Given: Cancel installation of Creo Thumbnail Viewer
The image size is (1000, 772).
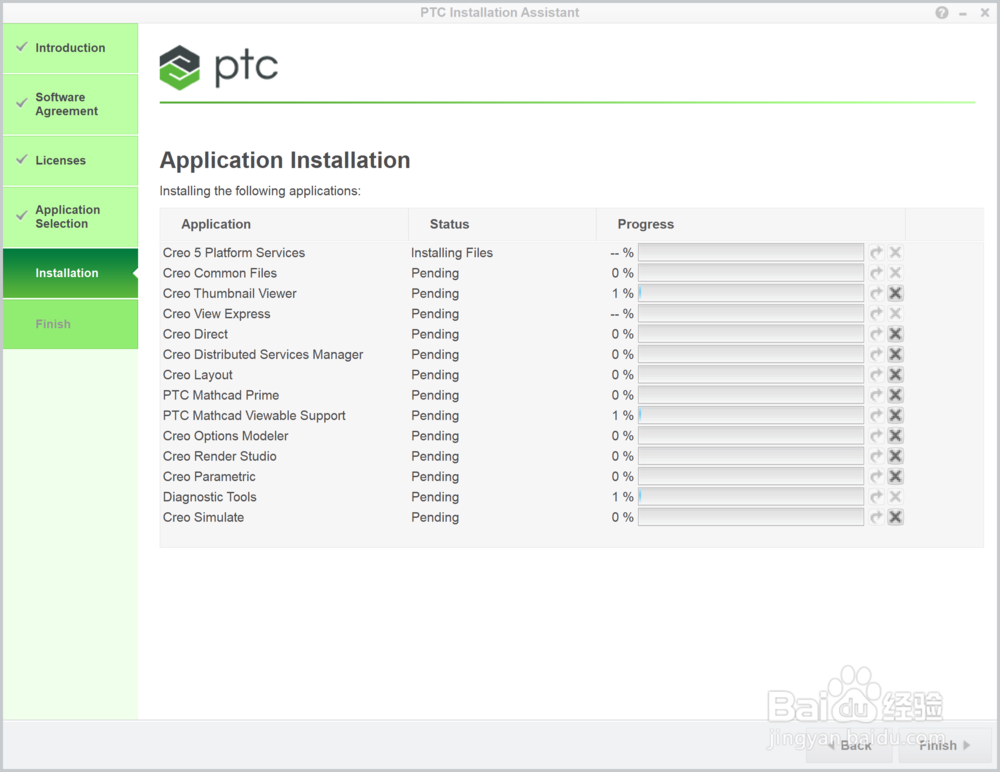Looking at the screenshot, I should (x=895, y=293).
